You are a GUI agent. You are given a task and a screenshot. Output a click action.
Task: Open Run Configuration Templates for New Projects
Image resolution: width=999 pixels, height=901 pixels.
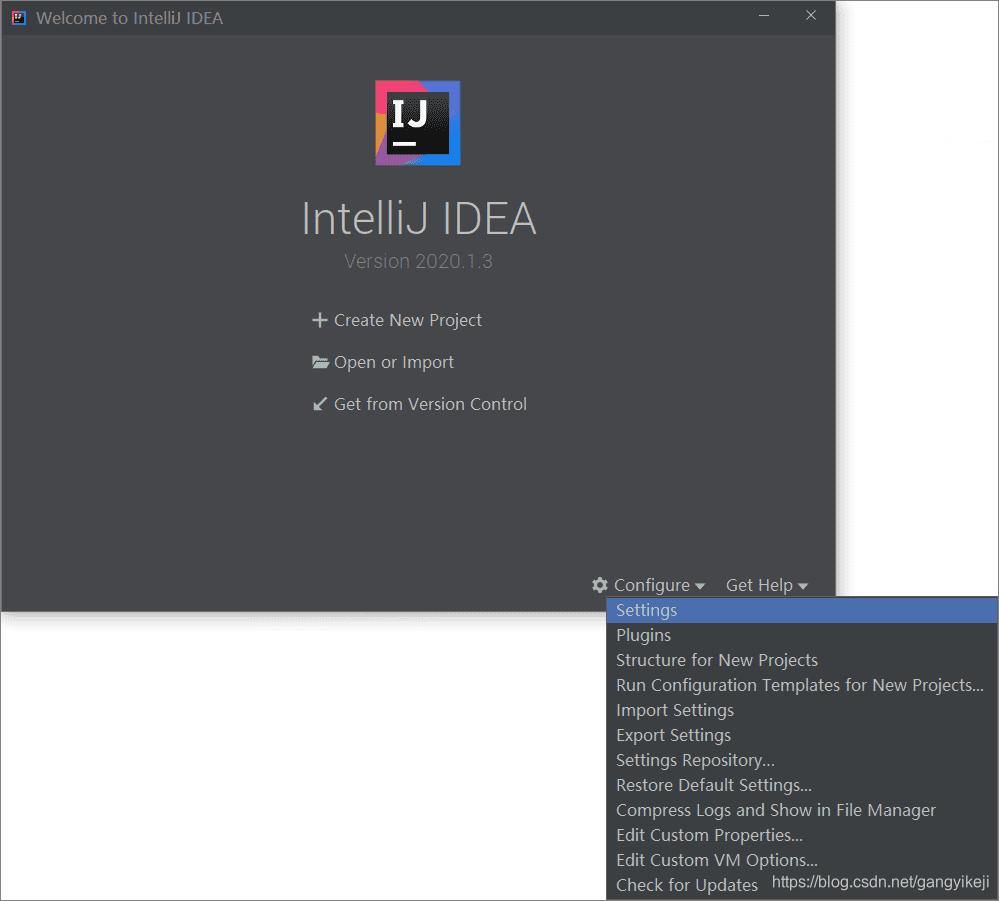tap(802, 685)
